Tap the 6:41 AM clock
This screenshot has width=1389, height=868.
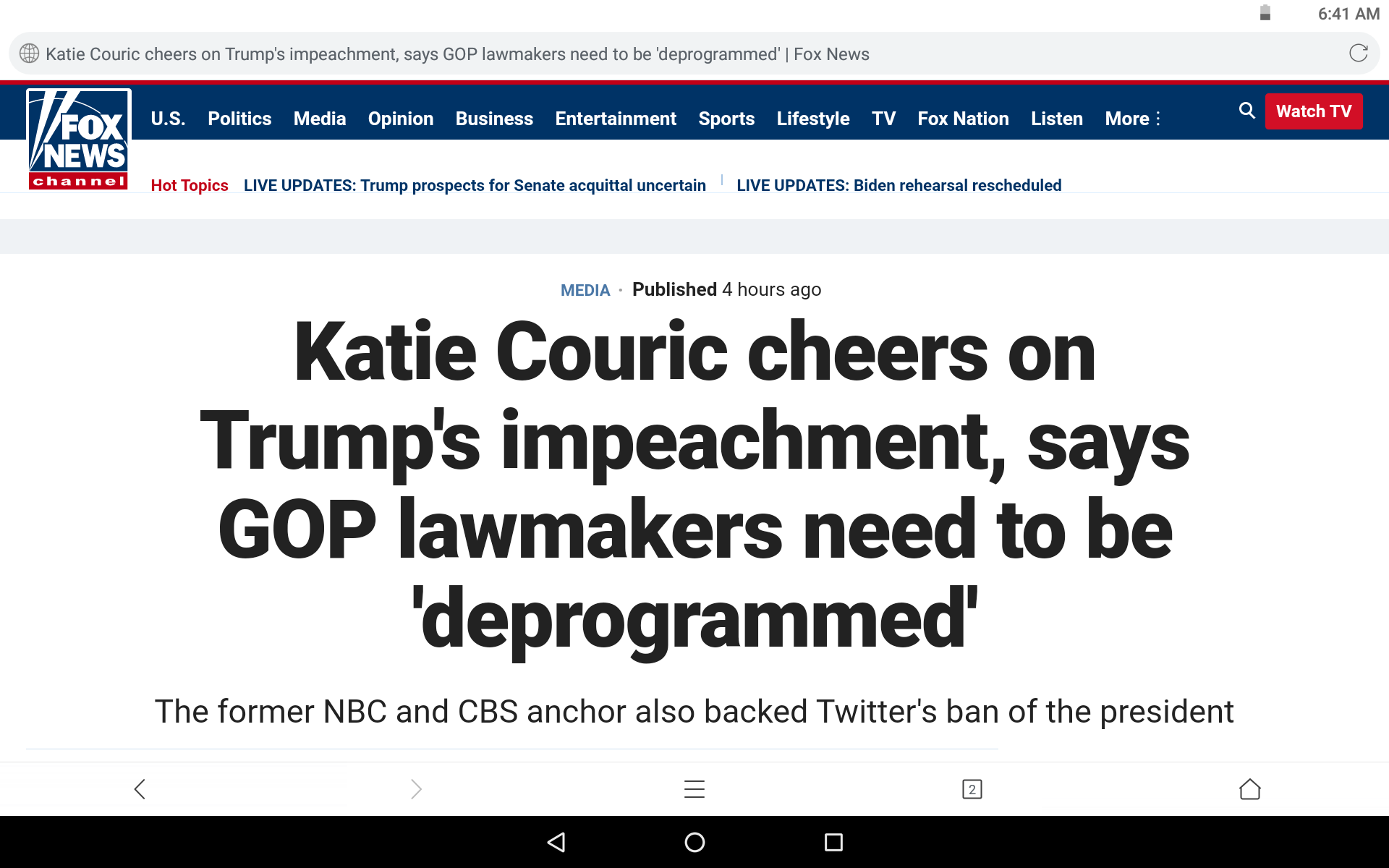pyautogui.click(x=1348, y=14)
